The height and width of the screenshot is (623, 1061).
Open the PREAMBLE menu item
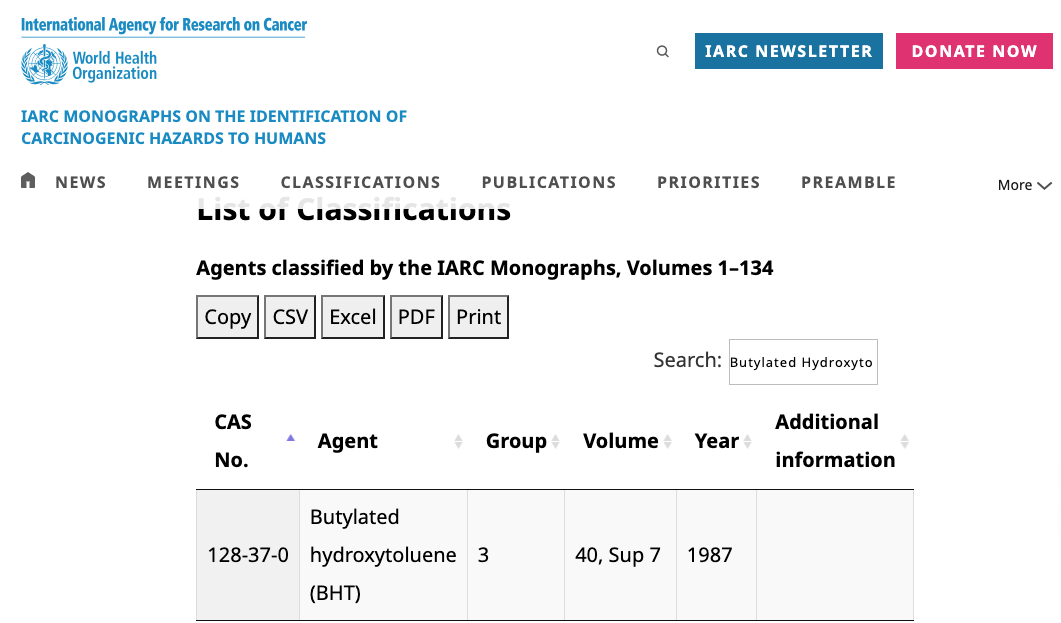[x=849, y=182]
